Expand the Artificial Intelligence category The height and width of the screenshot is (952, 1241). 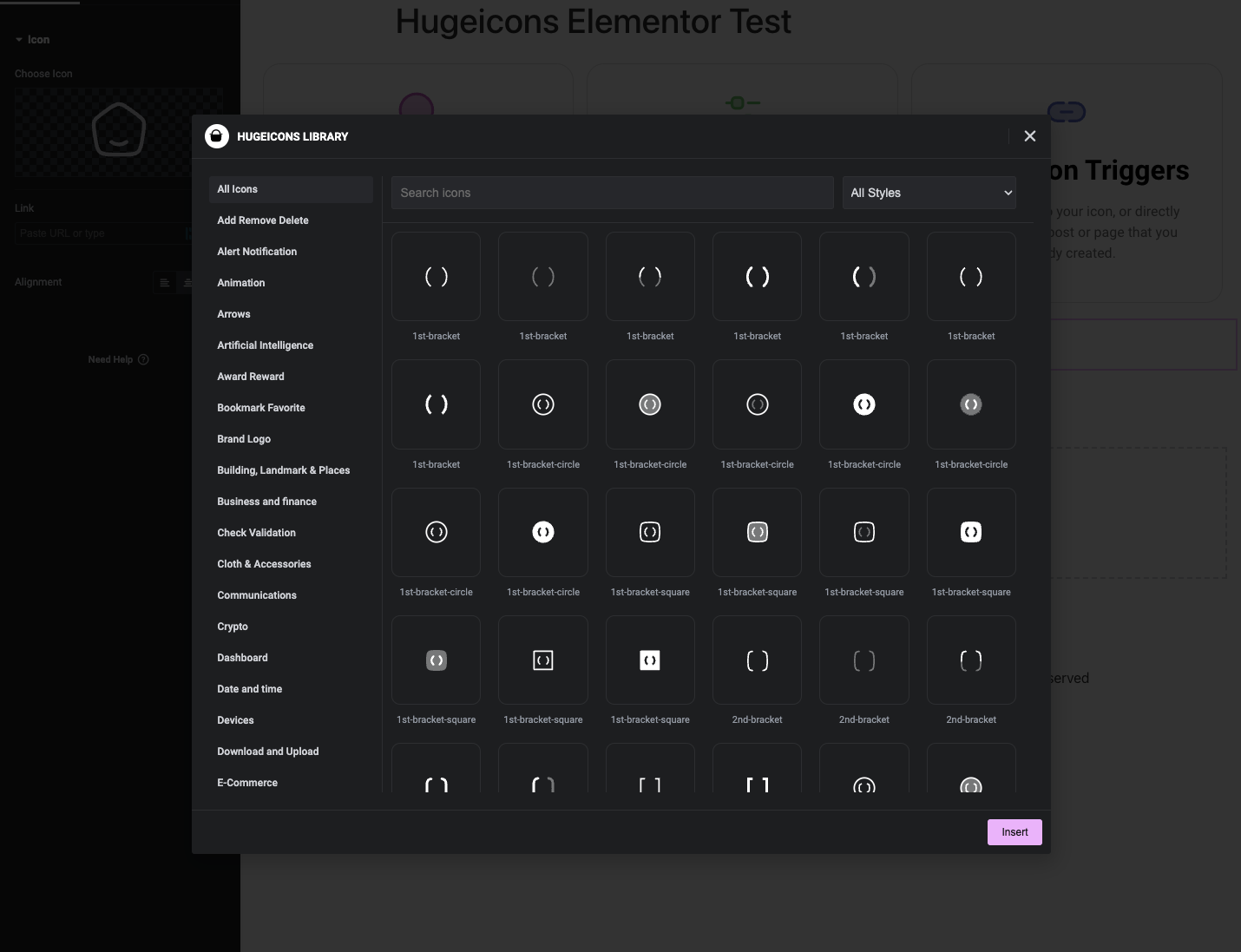point(265,345)
